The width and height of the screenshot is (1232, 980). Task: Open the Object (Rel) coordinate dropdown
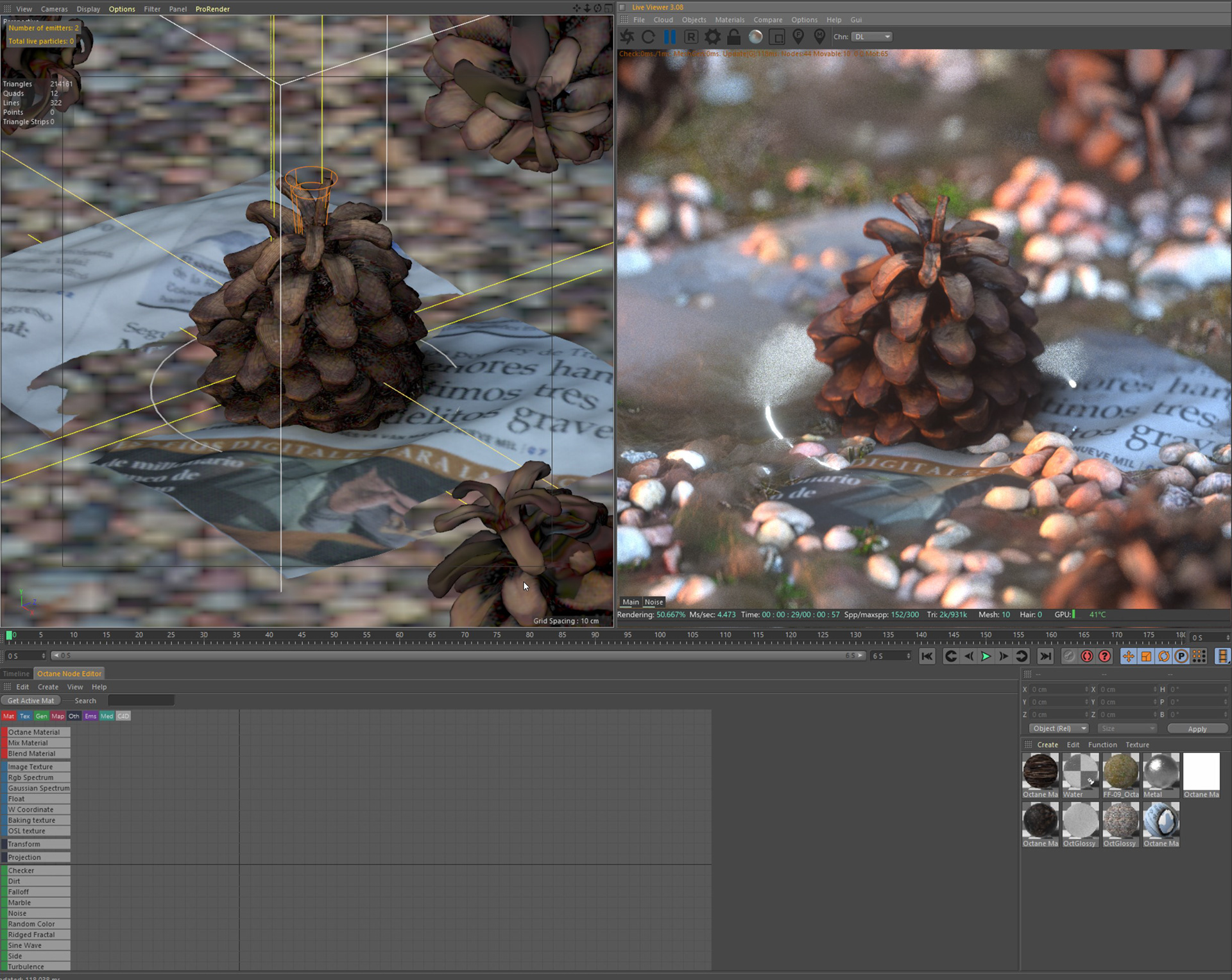pyautogui.click(x=1059, y=729)
